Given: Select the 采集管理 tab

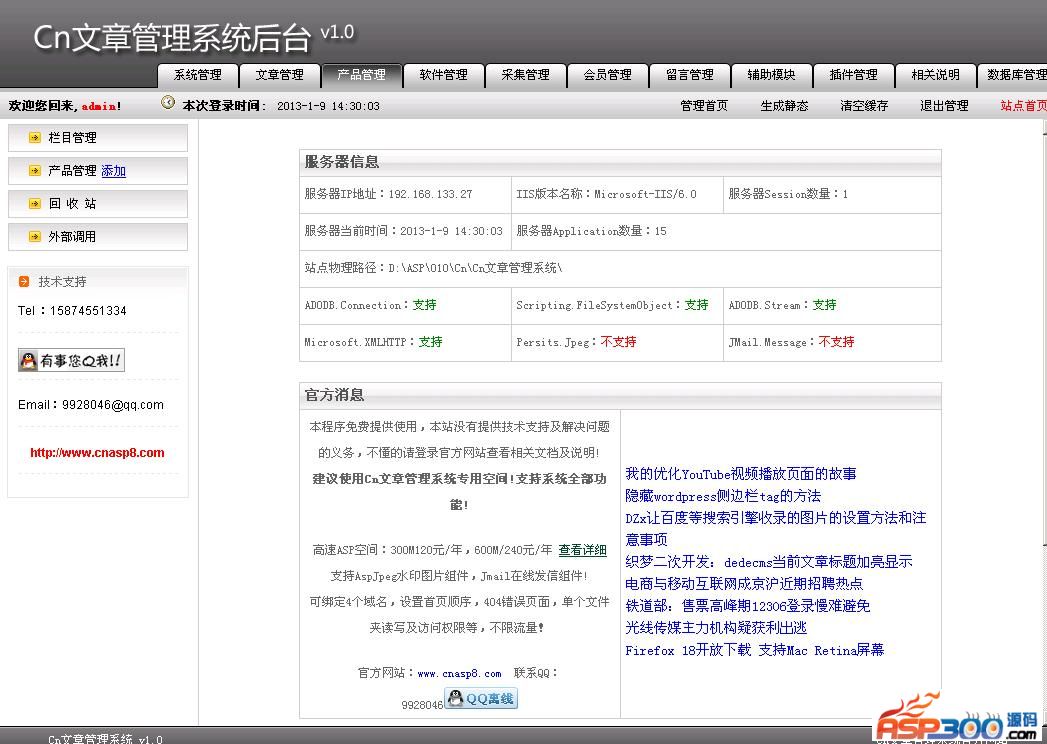Looking at the screenshot, I should (x=526, y=75).
